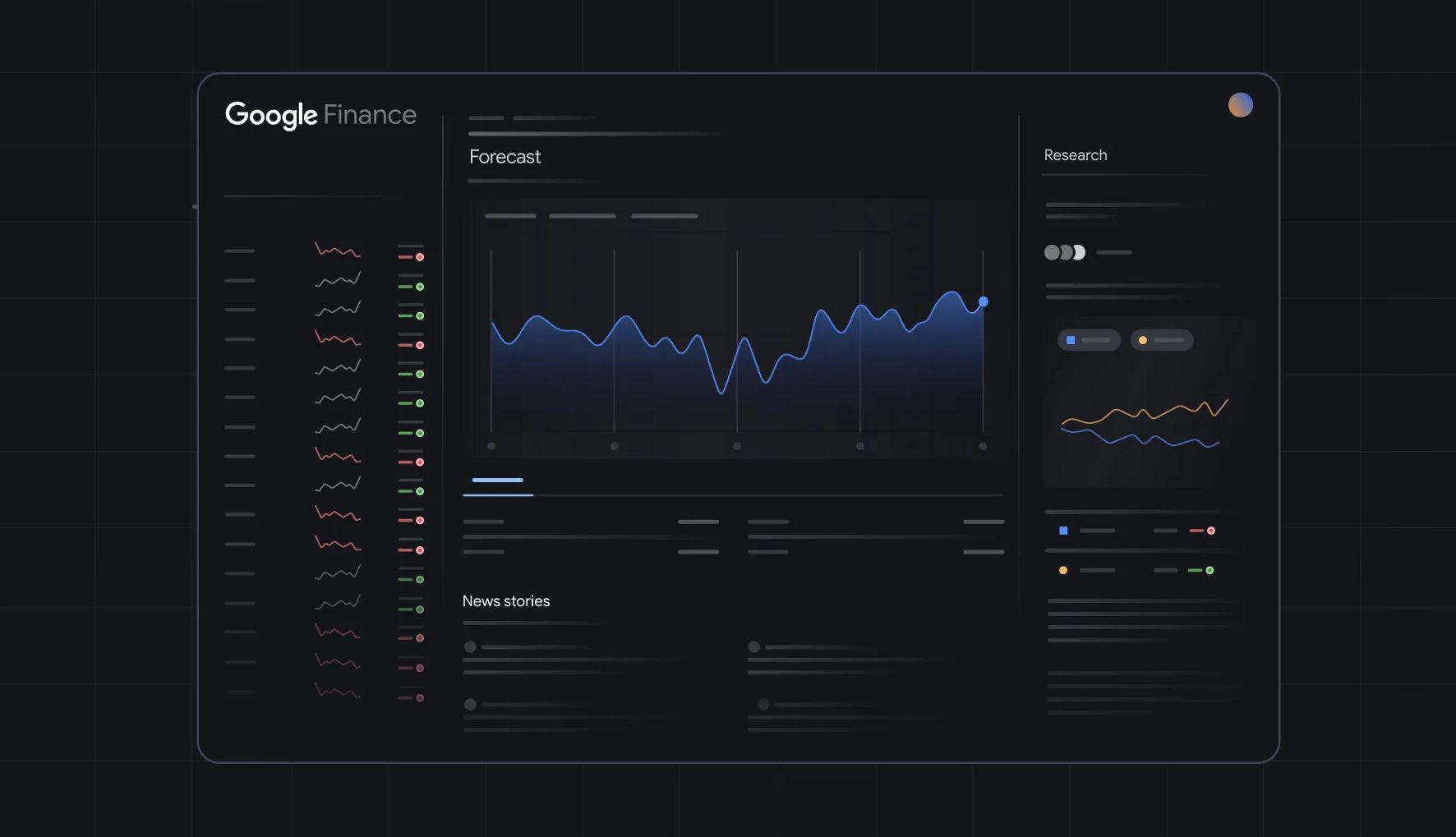Click the Forecast heading
1456x837 pixels.
point(505,157)
